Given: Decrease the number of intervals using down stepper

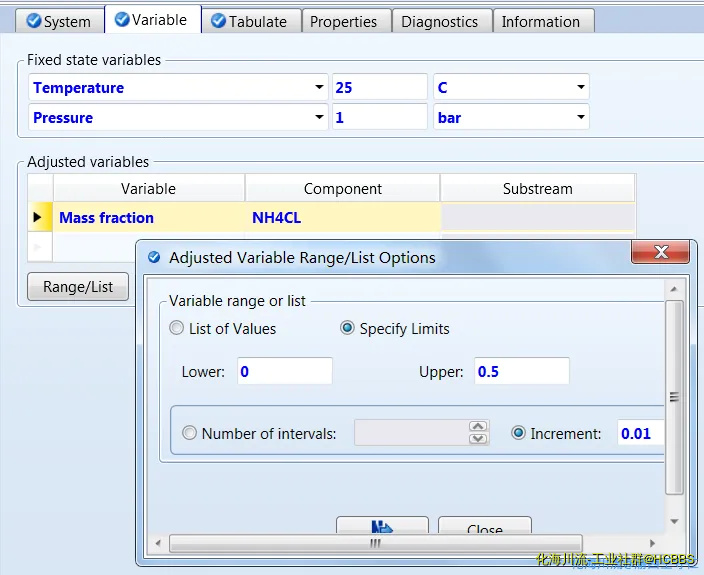Looking at the screenshot, I should (x=478, y=439).
